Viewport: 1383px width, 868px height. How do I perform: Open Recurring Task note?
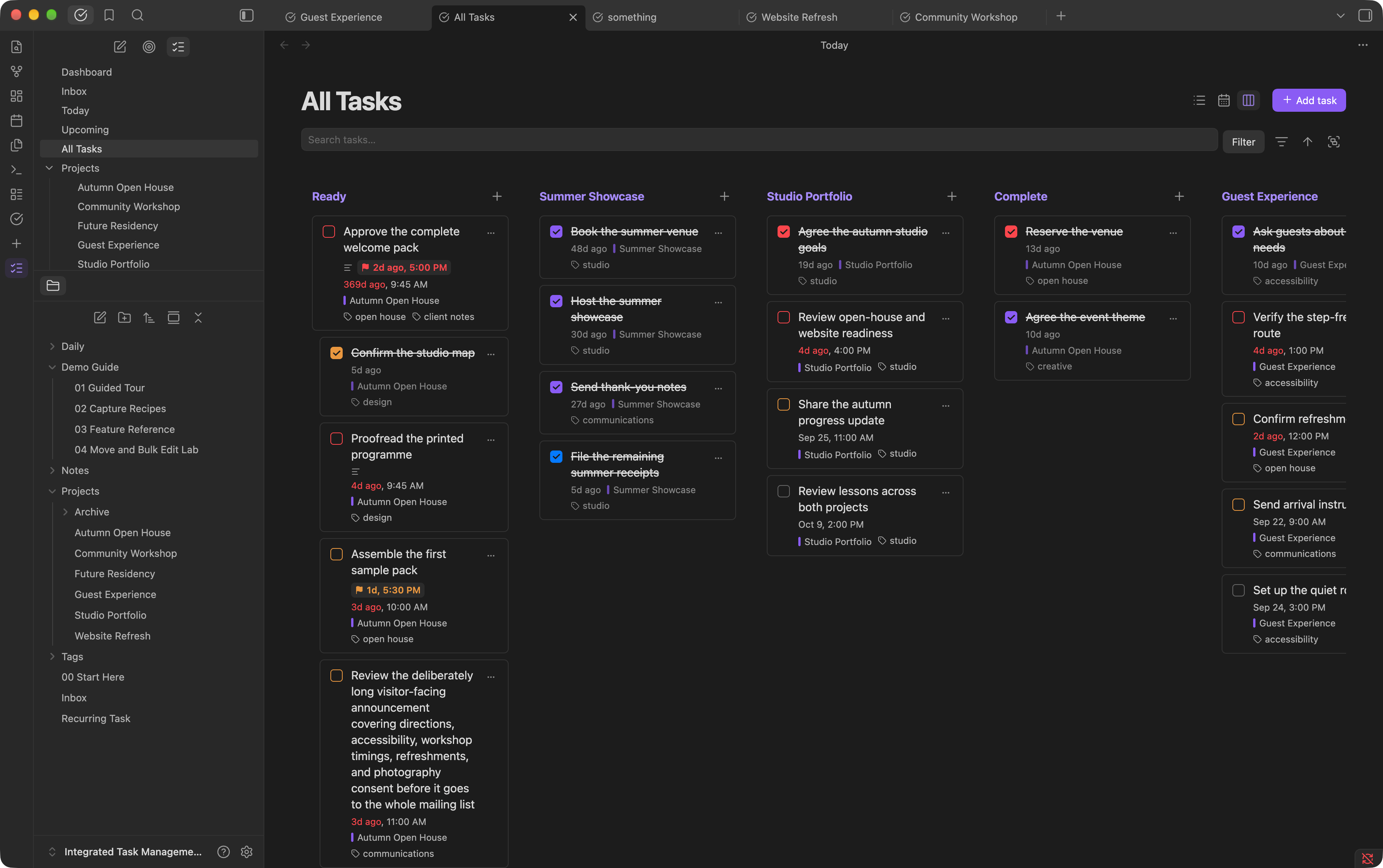click(x=96, y=718)
